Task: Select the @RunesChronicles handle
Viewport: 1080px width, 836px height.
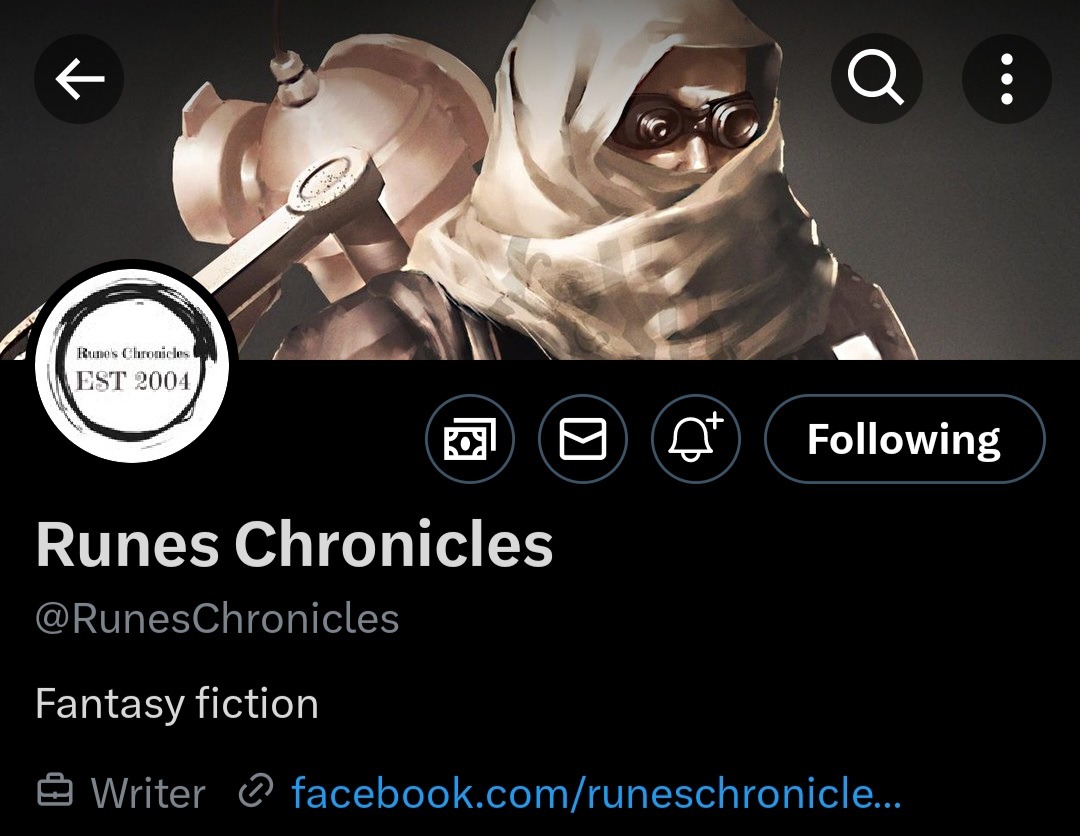Action: coord(217,618)
